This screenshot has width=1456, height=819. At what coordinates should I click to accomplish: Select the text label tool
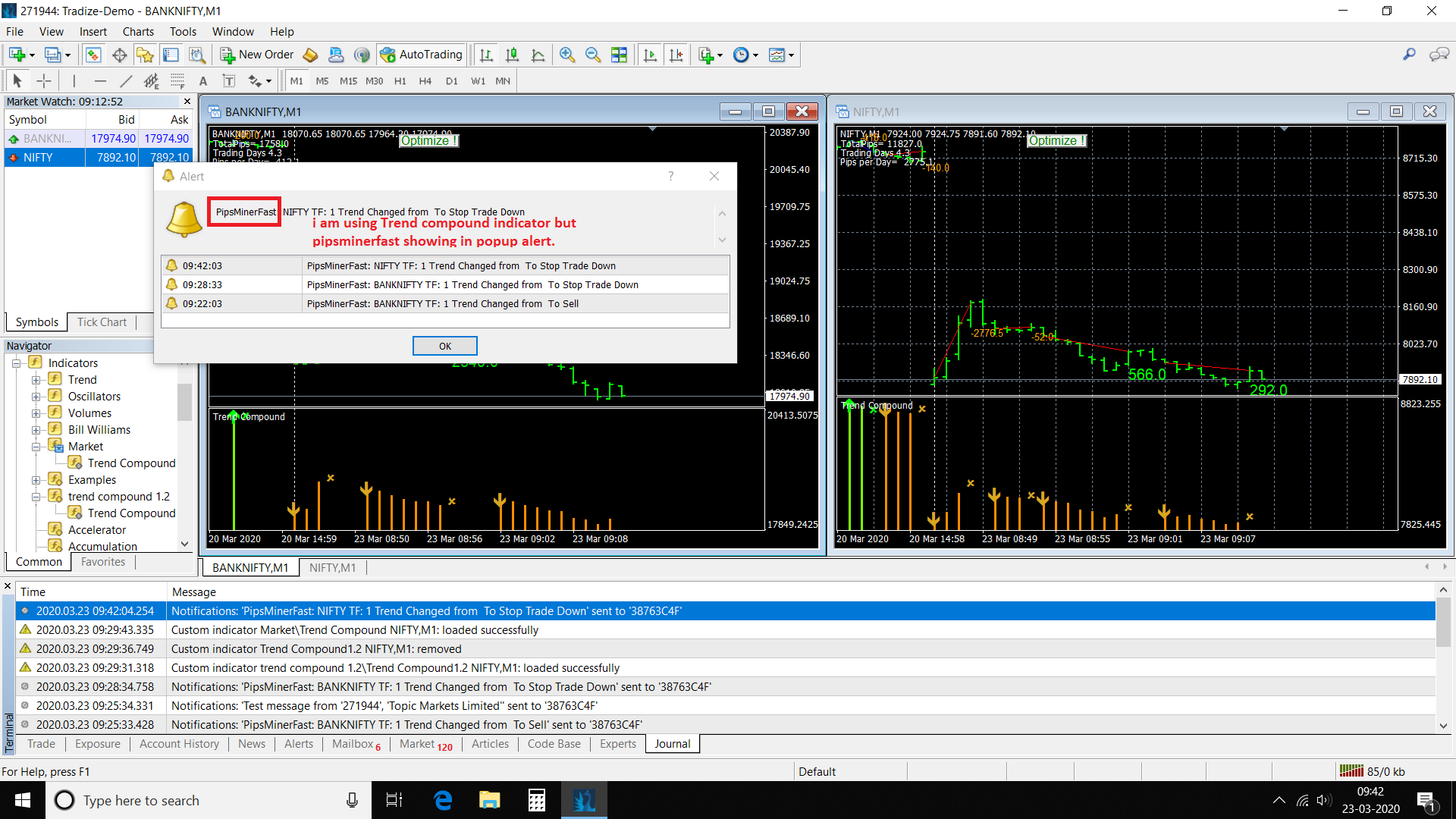pyautogui.click(x=202, y=81)
